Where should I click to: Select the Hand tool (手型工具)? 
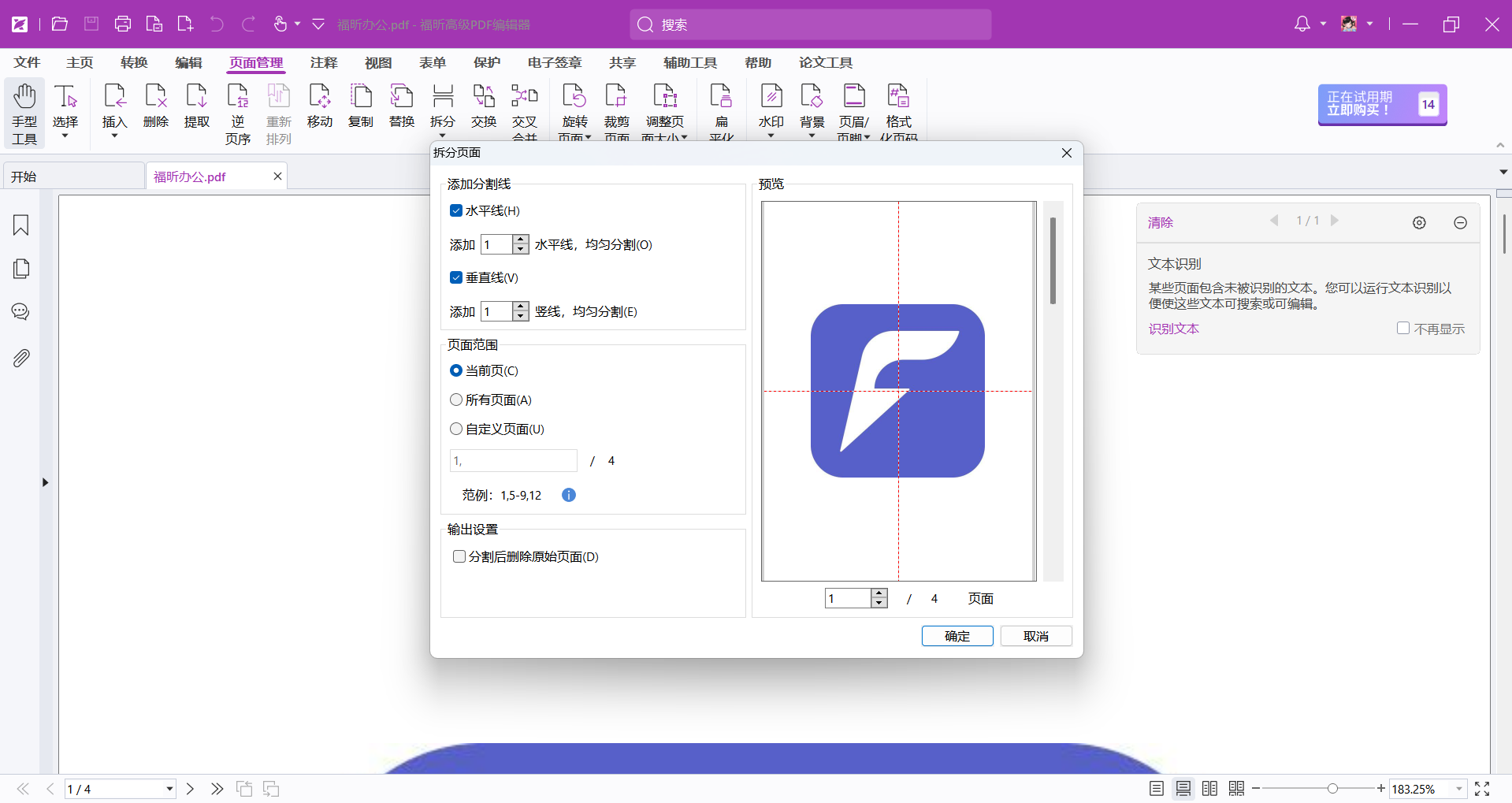click(x=24, y=113)
